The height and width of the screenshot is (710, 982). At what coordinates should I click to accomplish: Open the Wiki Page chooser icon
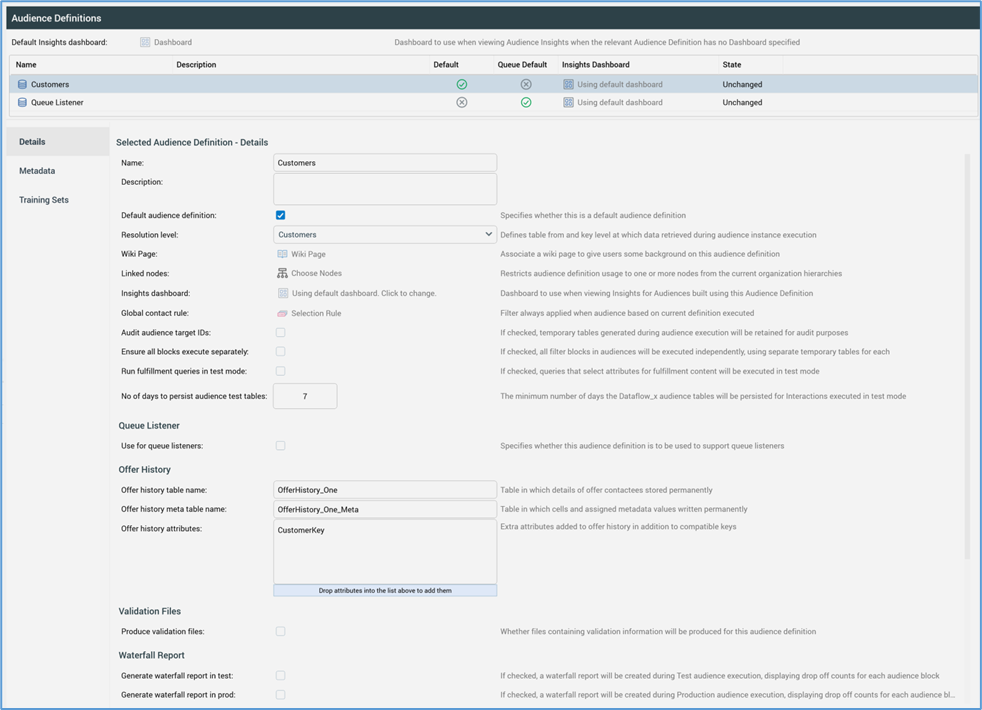click(x=282, y=255)
